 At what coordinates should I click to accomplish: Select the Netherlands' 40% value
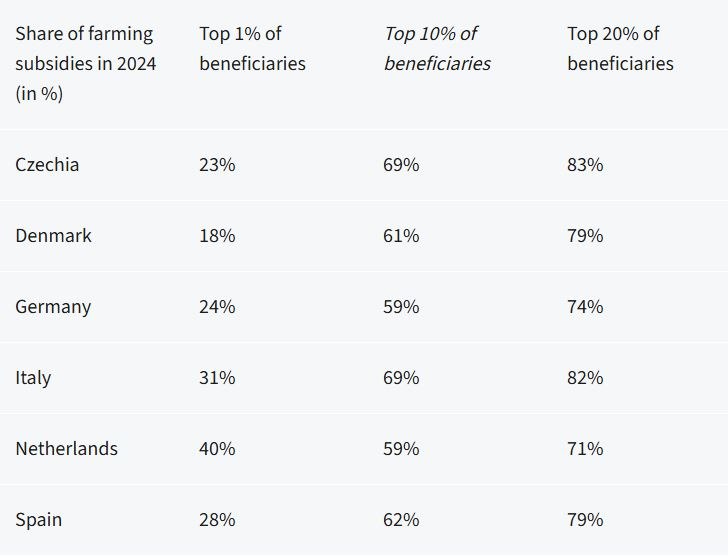point(217,449)
